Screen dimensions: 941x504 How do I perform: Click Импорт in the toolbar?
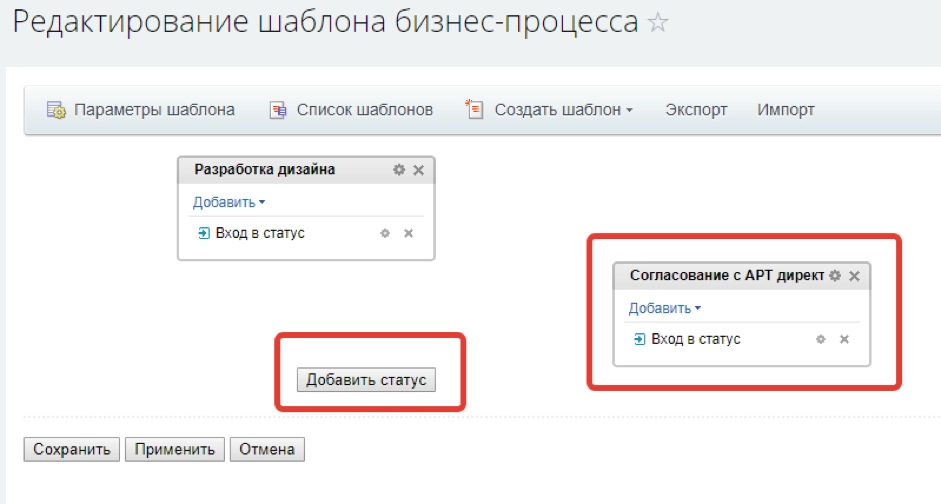click(x=786, y=110)
